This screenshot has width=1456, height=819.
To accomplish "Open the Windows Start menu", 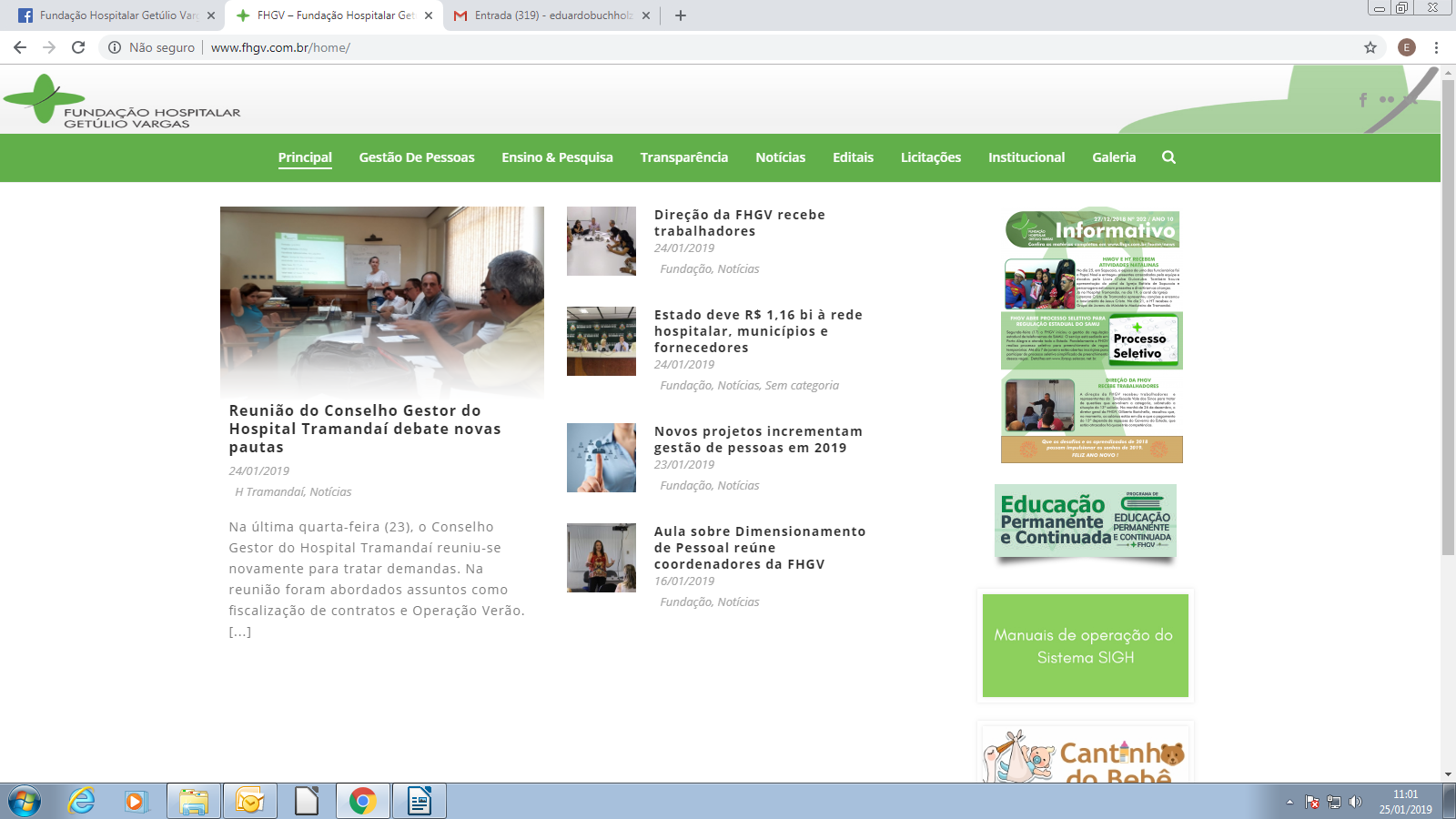I will (x=24, y=802).
